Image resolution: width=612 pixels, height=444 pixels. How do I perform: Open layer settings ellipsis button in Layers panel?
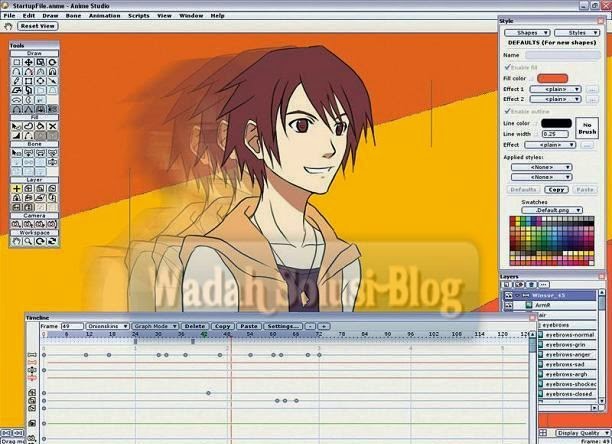pos(544,284)
